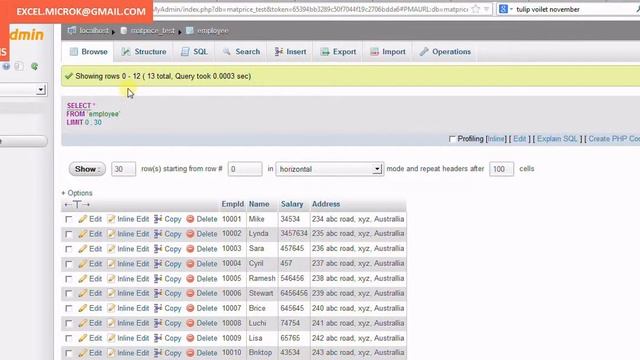
Task: Expand the + Options link
Action: click(77, 193)
